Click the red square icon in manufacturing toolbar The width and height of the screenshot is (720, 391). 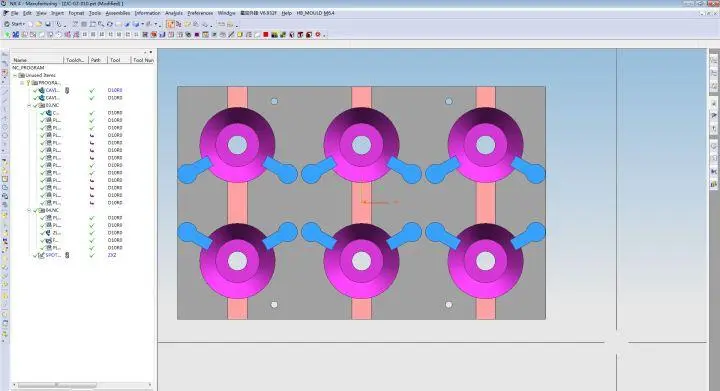click(265, 34)
